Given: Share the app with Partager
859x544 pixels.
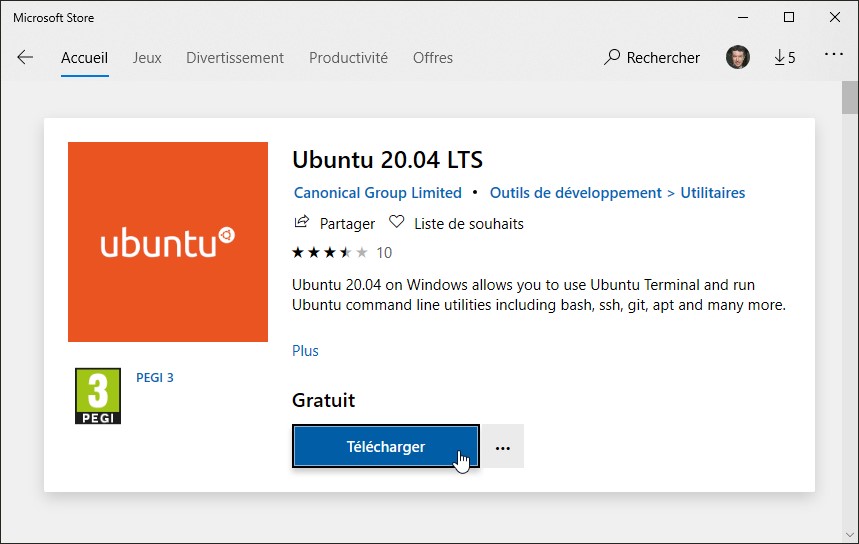Looking at the screenshot, I should click(334, 223).
